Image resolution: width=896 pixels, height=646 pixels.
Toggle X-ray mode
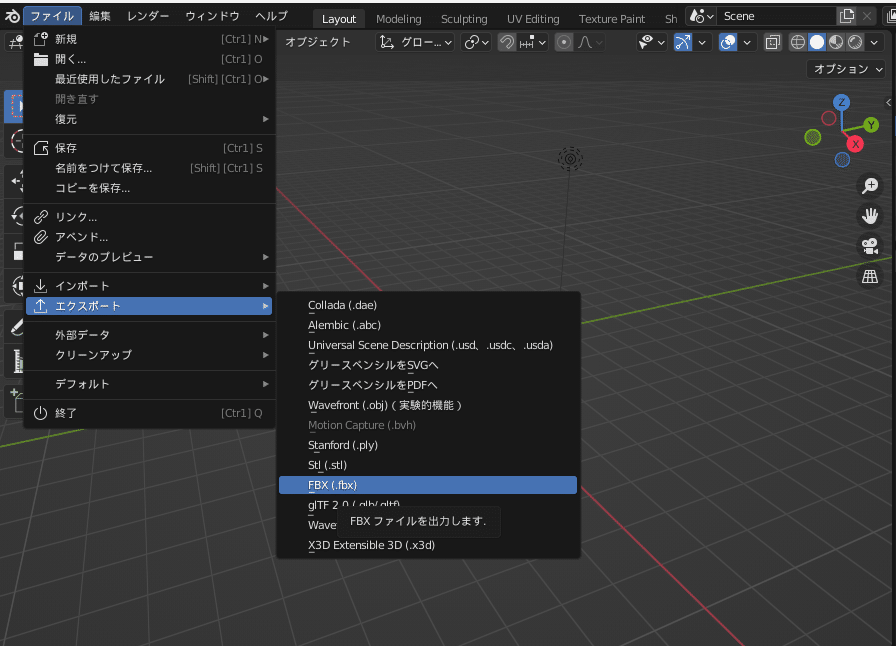[773, 42]
